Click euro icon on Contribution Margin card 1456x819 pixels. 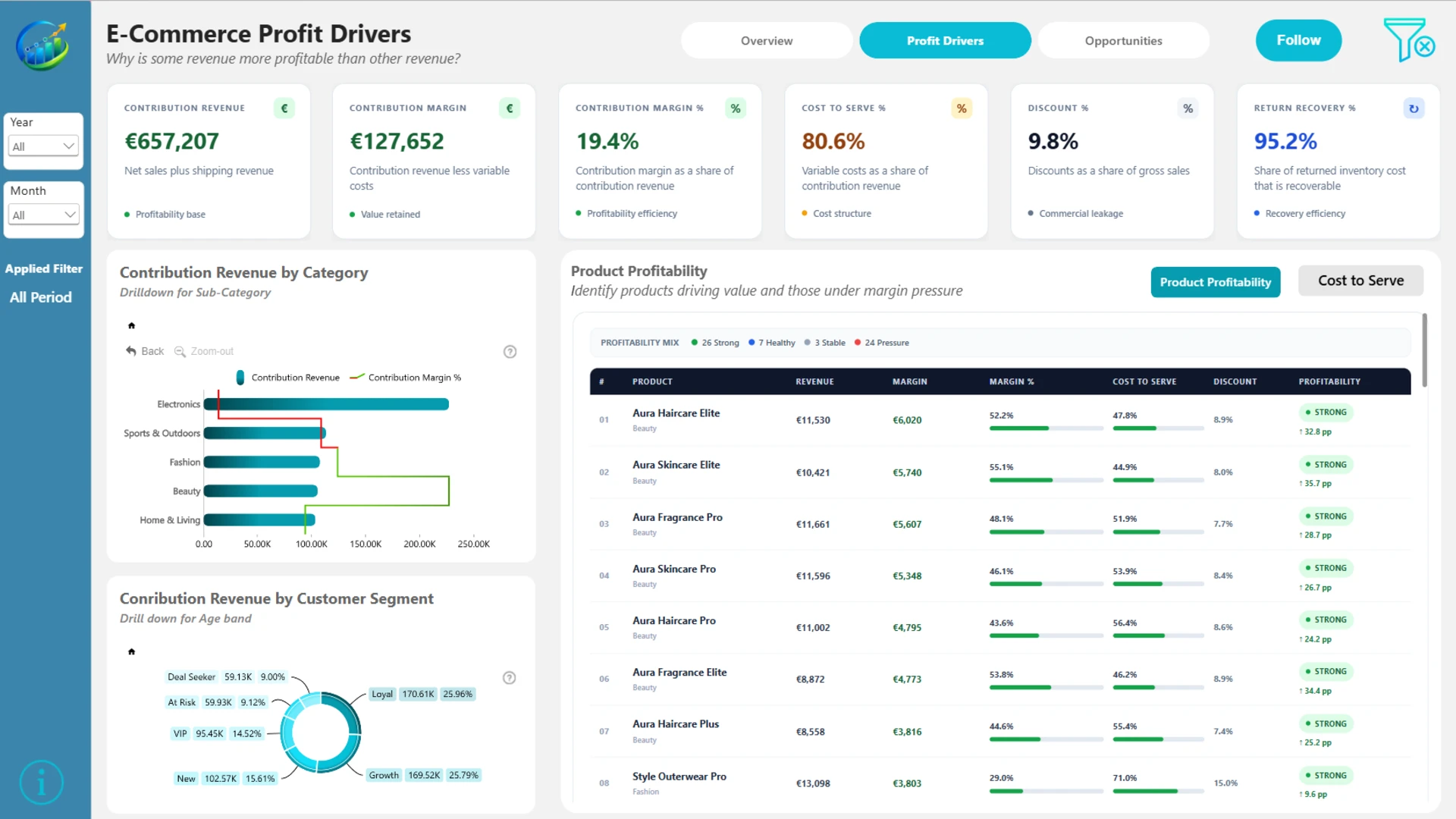[x=510, y=108]
